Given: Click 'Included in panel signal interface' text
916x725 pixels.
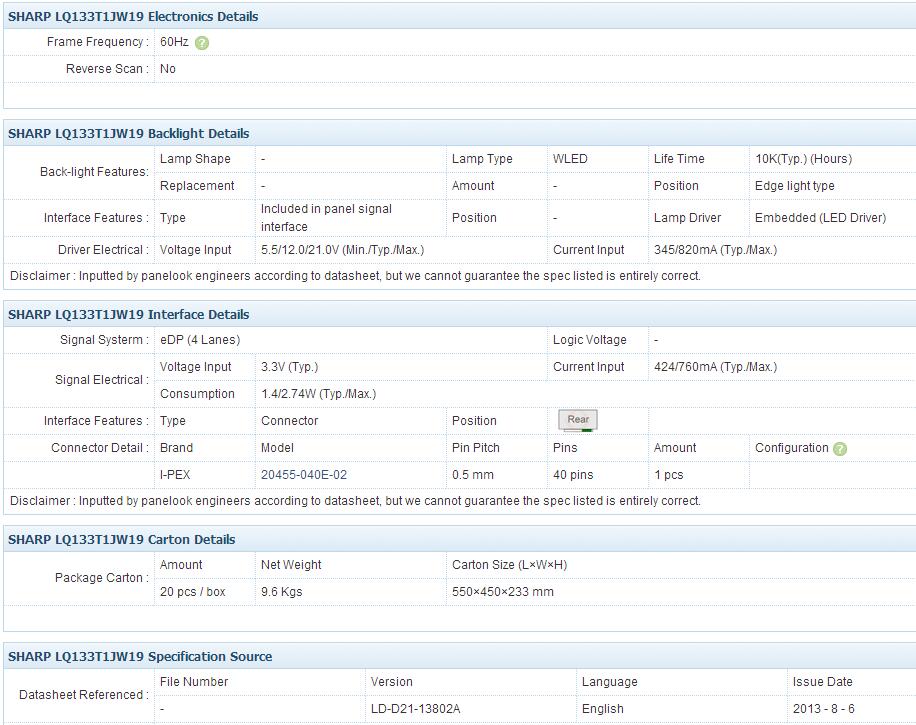Looking at the screenshot, I should (326, 218).
